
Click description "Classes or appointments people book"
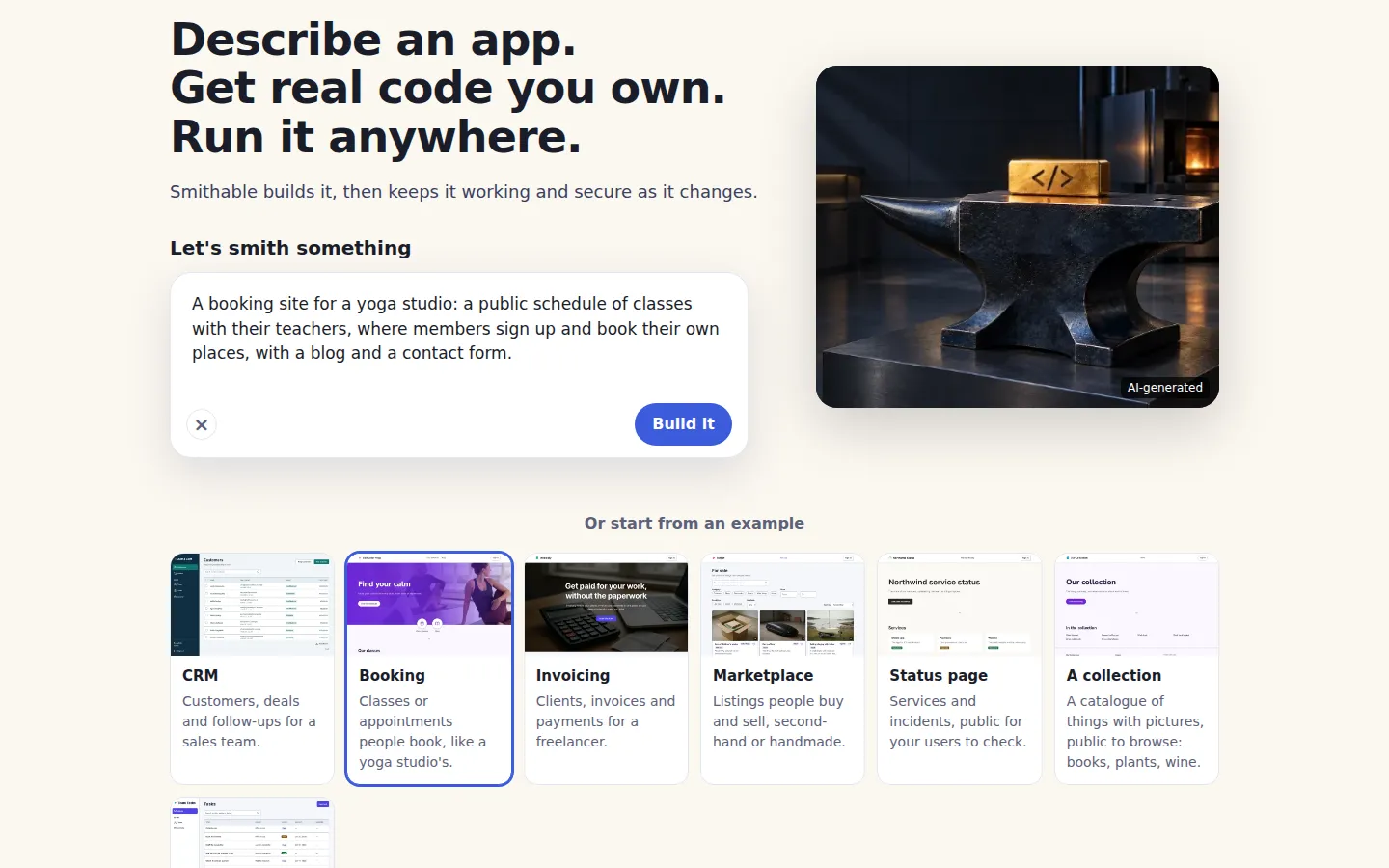point(422,731)
